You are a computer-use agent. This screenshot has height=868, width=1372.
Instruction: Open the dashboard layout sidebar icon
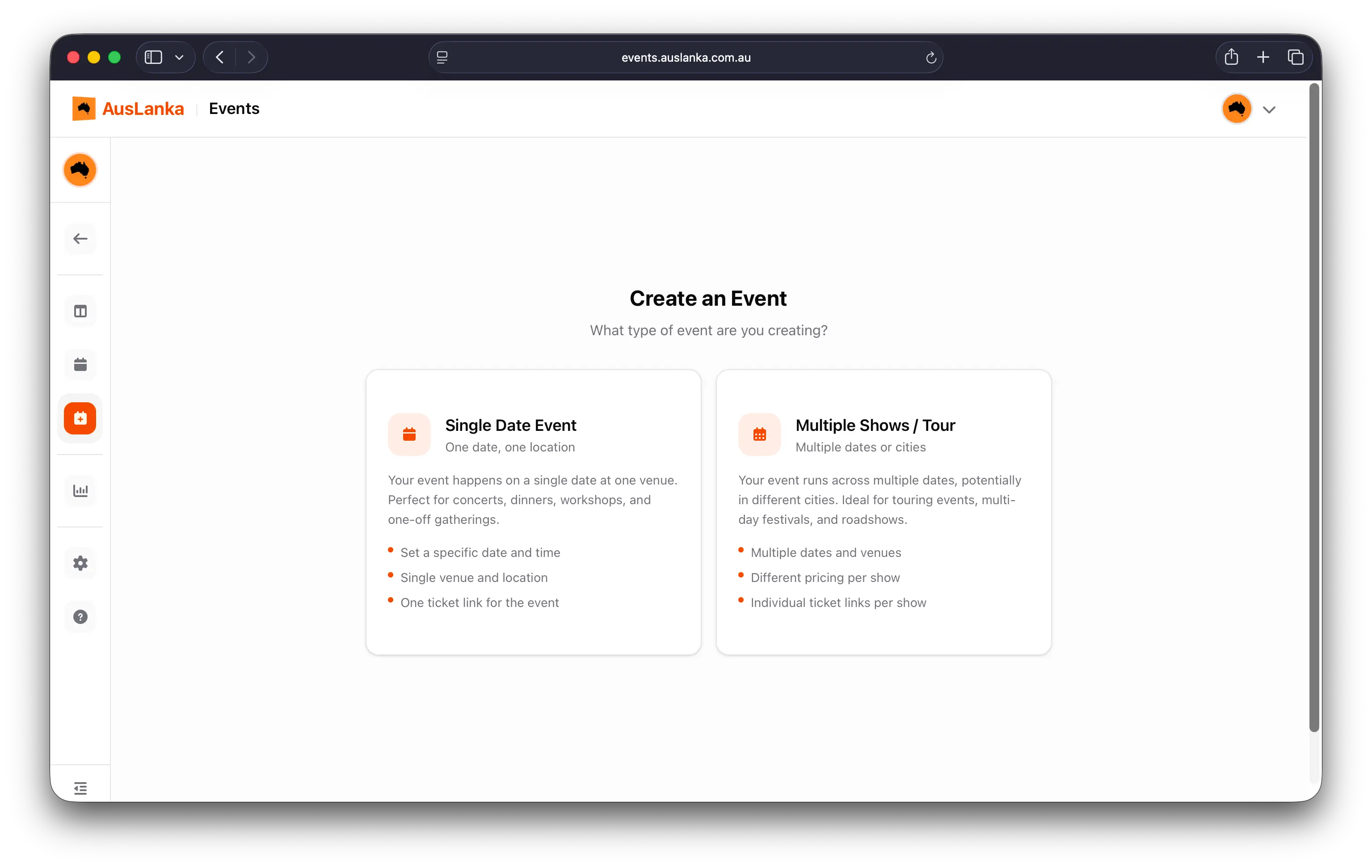(80, 311)
